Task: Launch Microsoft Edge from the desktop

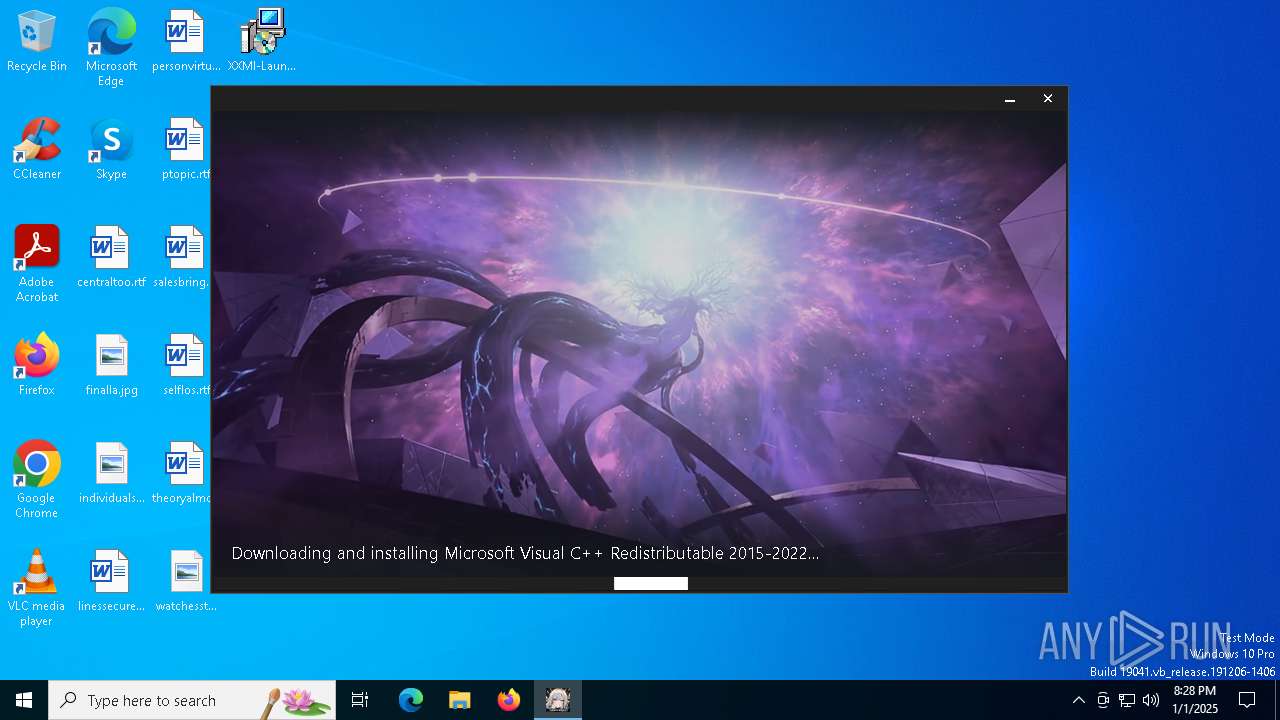Action: [111, 47]
